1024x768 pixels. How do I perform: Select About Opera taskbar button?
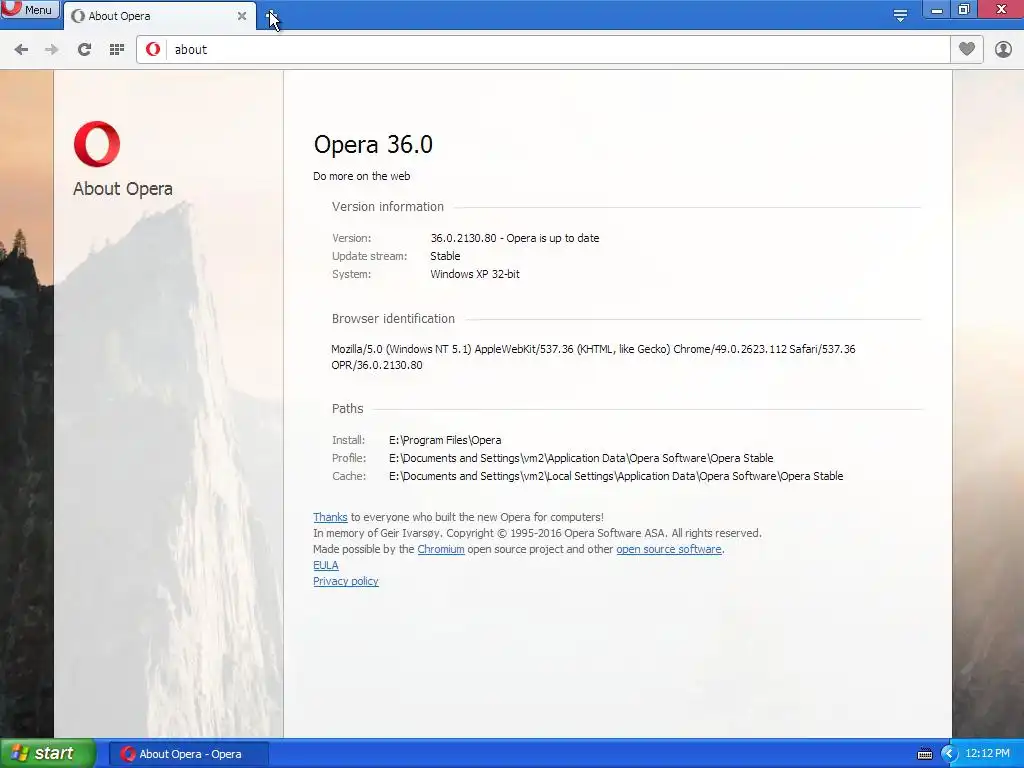(x=188, y=754)
